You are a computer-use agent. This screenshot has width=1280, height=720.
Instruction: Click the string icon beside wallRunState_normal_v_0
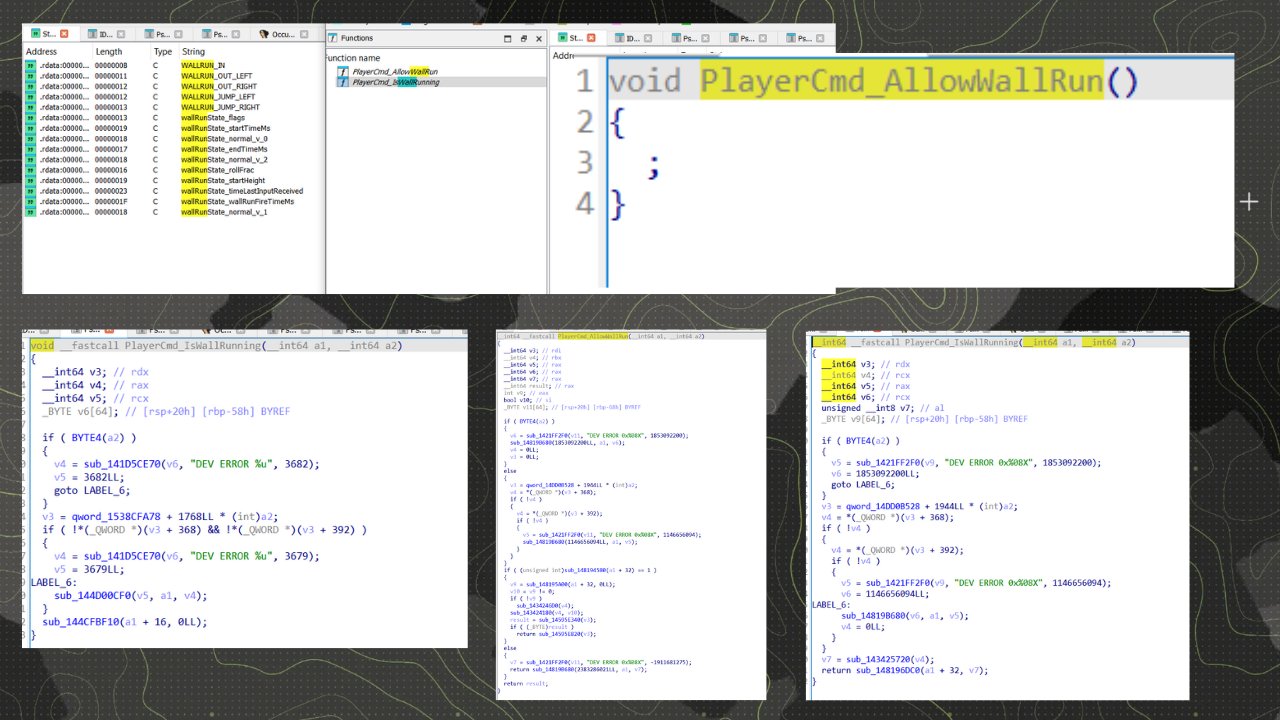[x=30, y=138]
